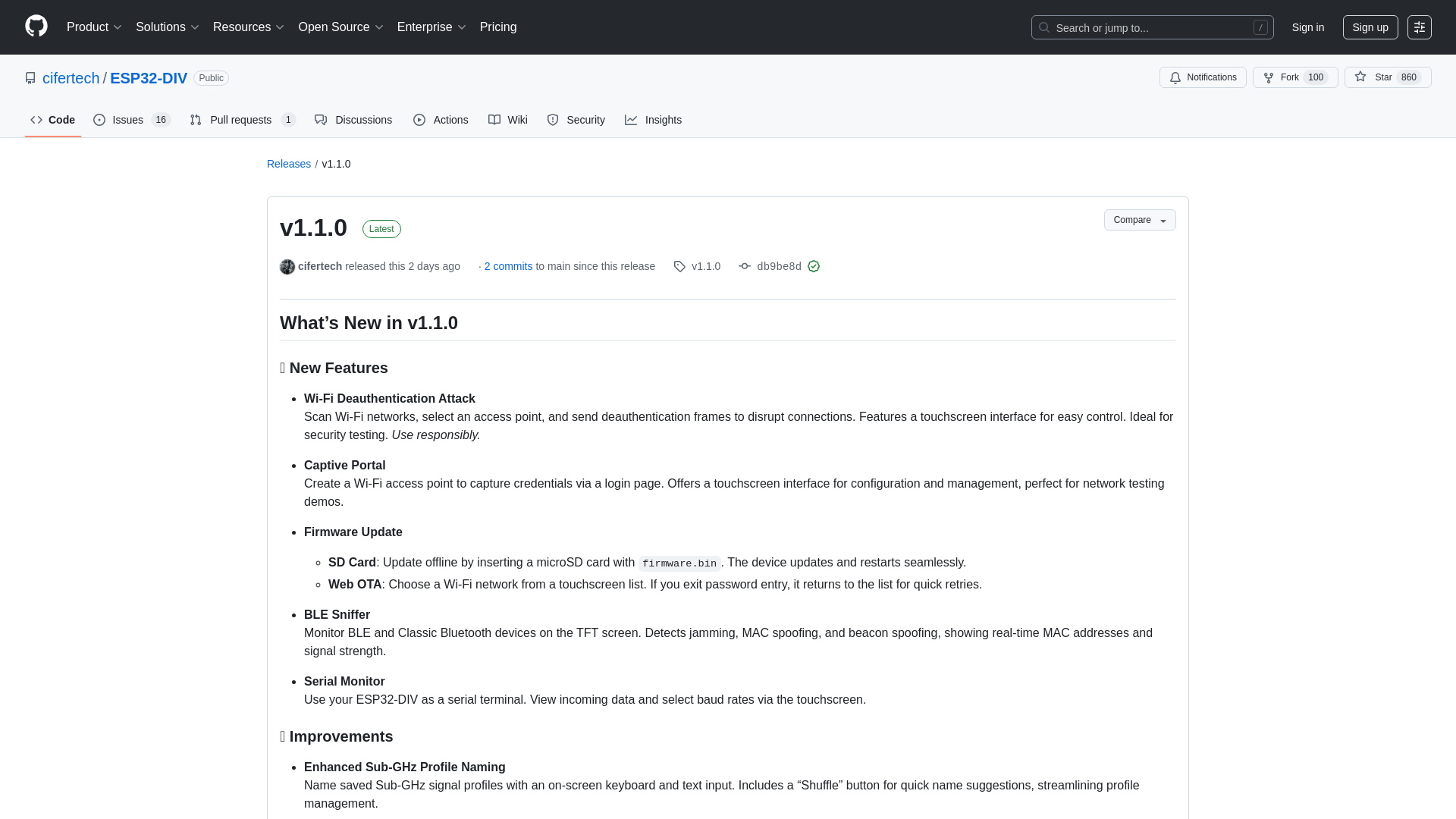Expand the Resources menu
This screenshot has height=819, width=1456.
(248, 27)
